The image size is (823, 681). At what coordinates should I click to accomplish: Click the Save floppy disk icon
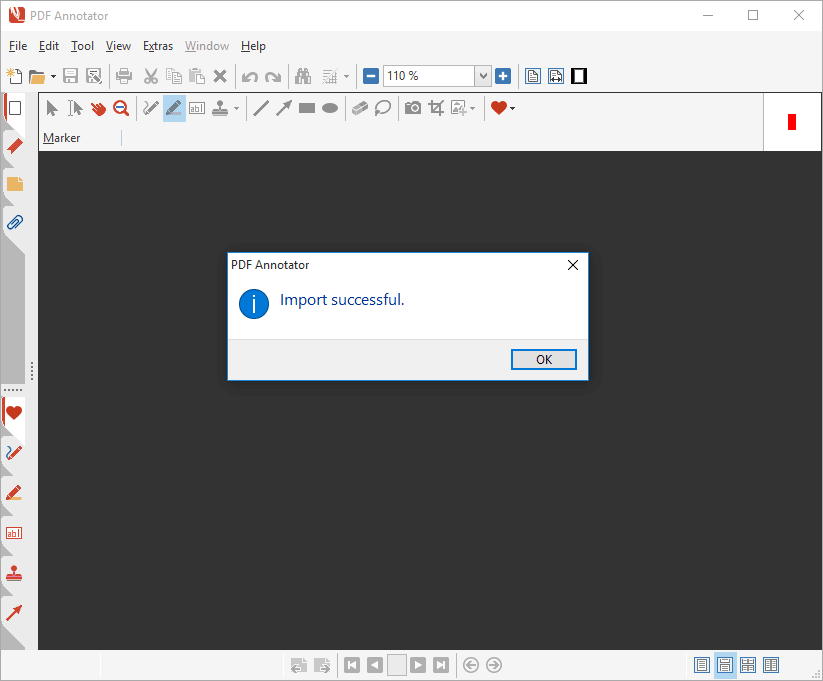pos(70,76)
